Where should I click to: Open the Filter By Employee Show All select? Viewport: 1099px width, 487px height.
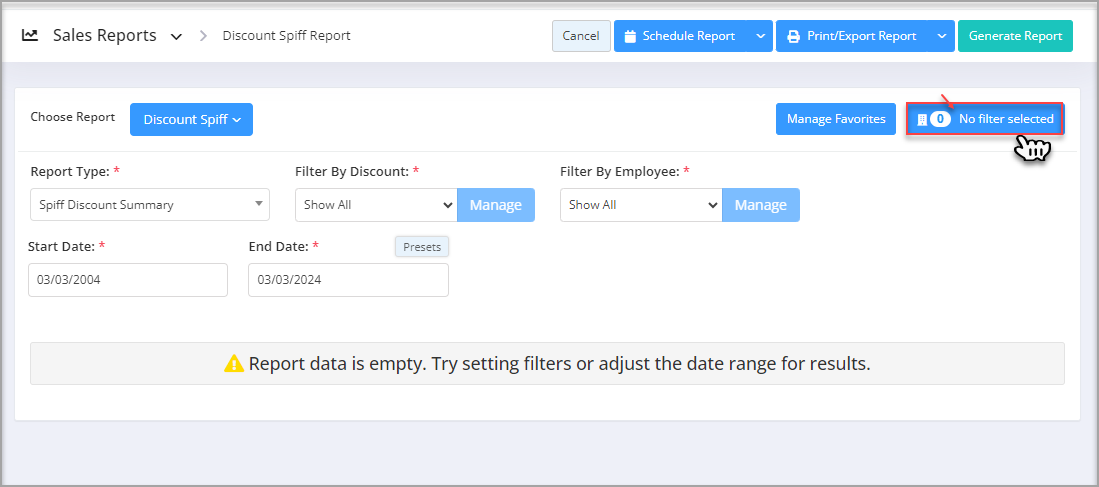pyautogui.click(x=641, y=205)
